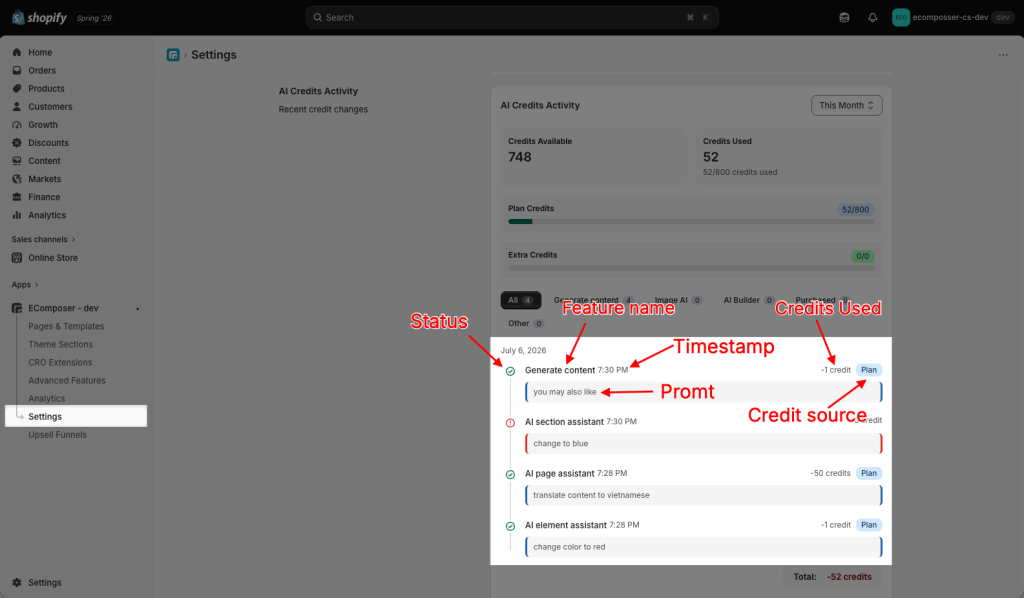The image size is (1024, 598).
Task: Open Analytics bar chart icon
Action: tap(17, 215)
